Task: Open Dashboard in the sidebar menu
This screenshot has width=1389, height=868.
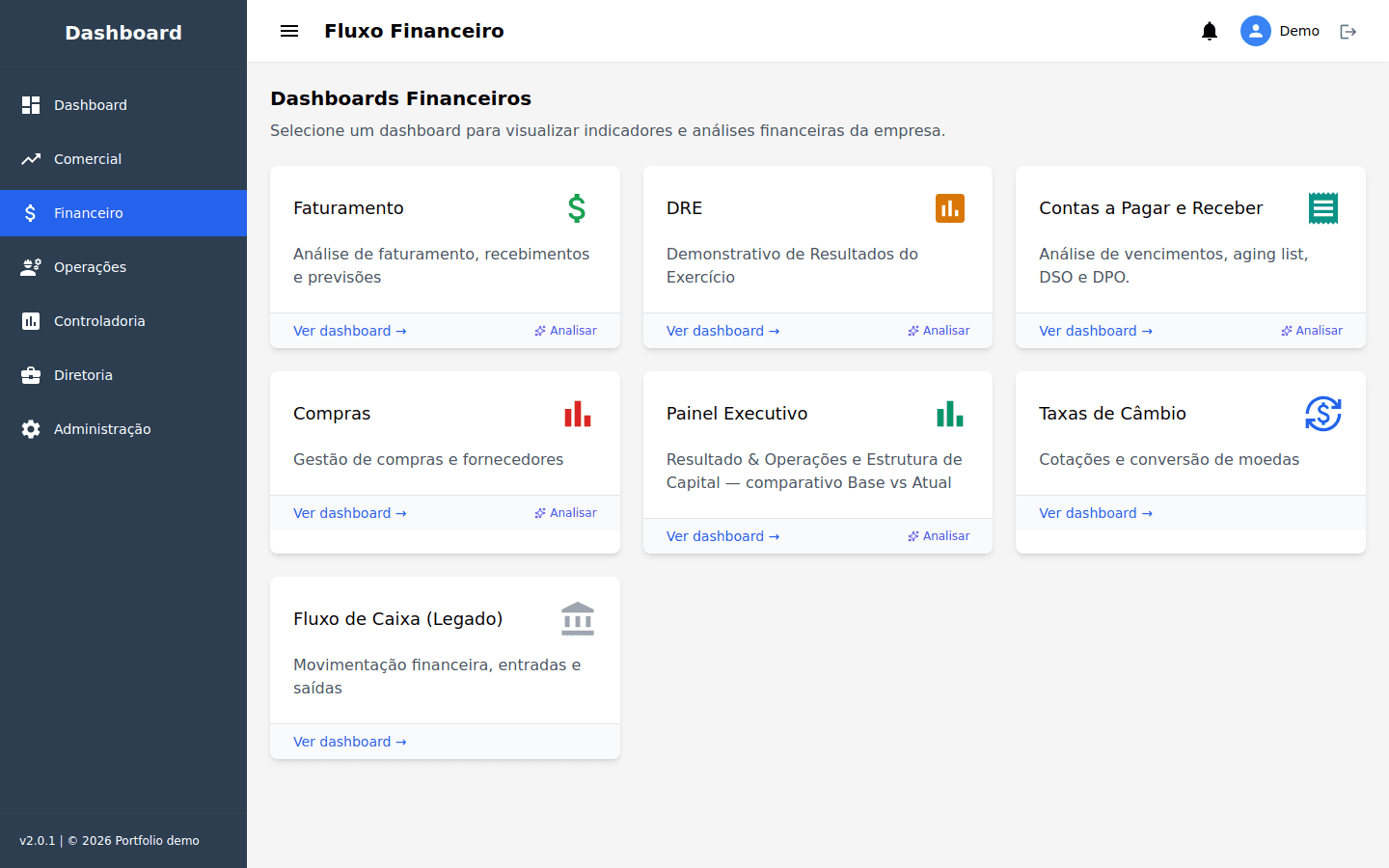Action: [123, 105]
